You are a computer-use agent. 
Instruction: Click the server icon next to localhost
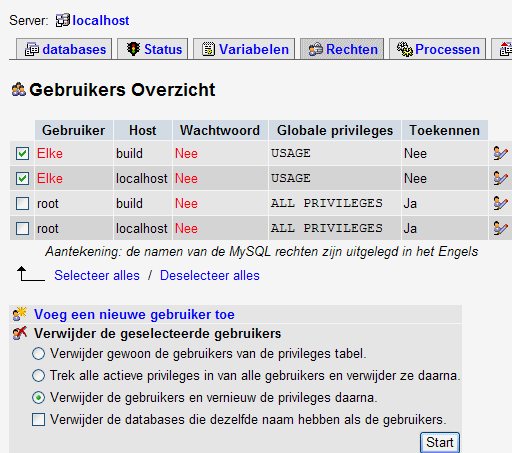click(x=63, y=20)
